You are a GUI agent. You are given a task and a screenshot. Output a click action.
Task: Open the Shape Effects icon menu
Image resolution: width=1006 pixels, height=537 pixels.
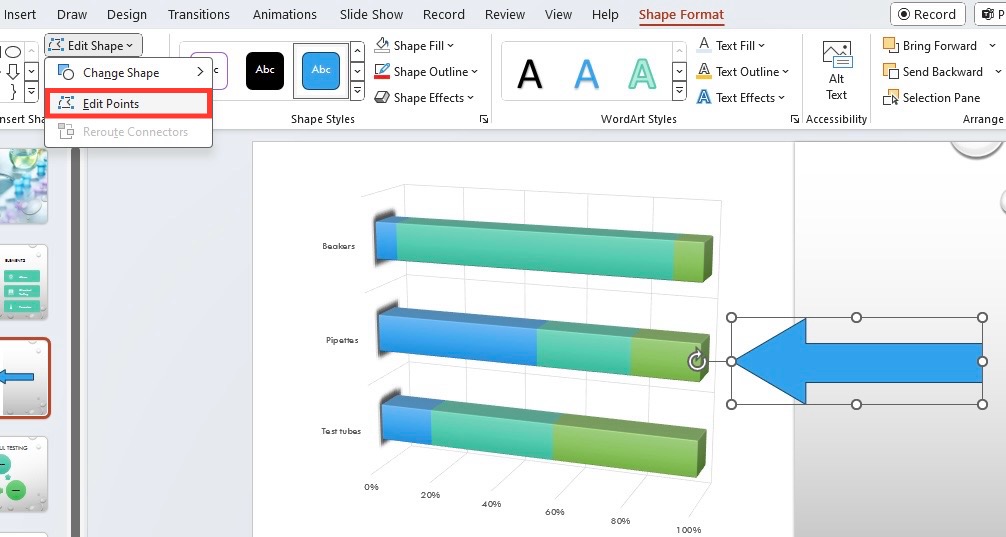tap(382, 98)
